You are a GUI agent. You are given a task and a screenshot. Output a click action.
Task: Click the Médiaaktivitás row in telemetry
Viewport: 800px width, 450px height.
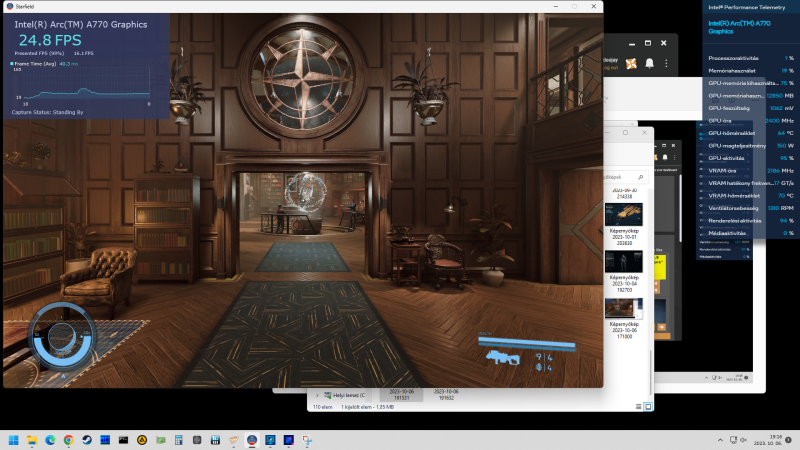[x=751, y=233]
